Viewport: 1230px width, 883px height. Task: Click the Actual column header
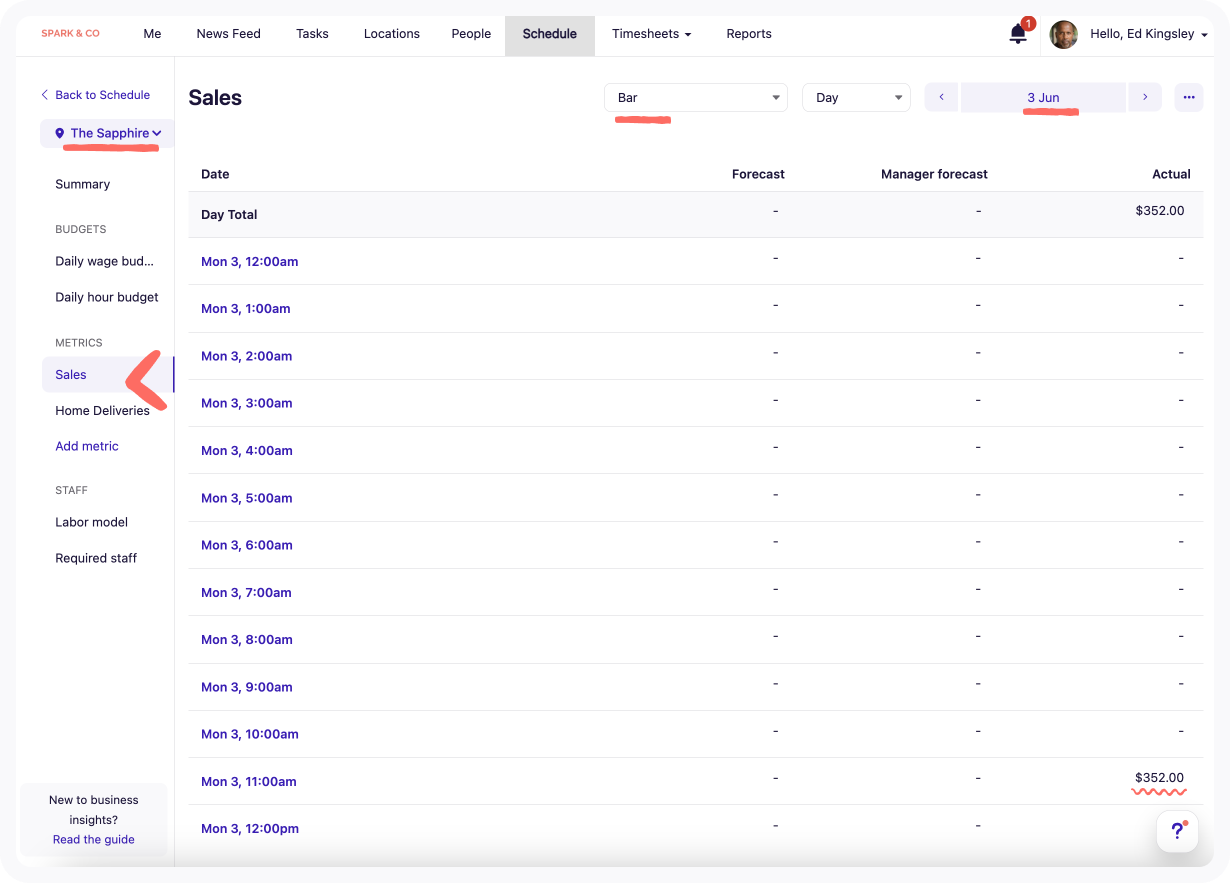tap(1171, 174)
